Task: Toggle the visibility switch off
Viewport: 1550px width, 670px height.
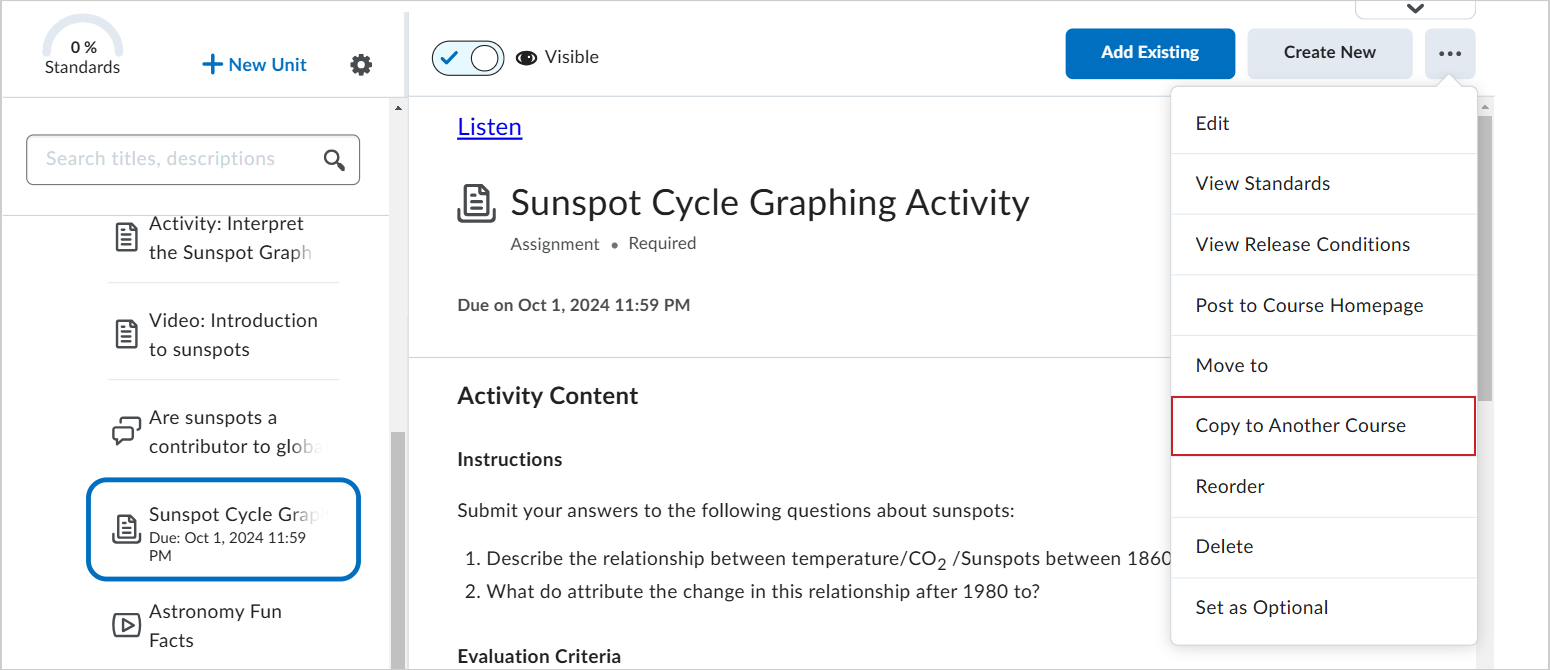Action: pyautogui.click(x=470, y=58)
